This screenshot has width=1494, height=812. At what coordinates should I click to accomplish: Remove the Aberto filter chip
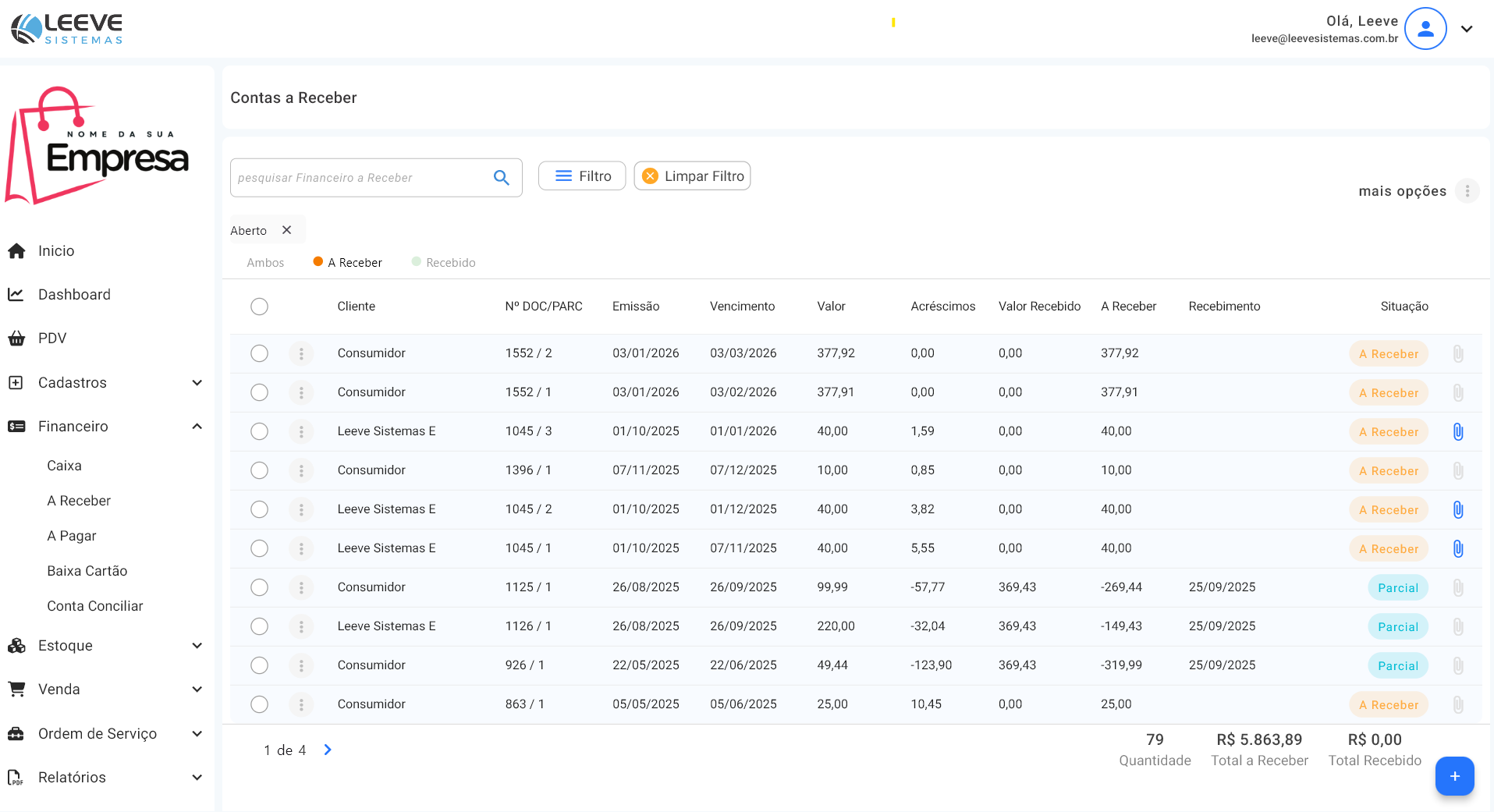286,230
